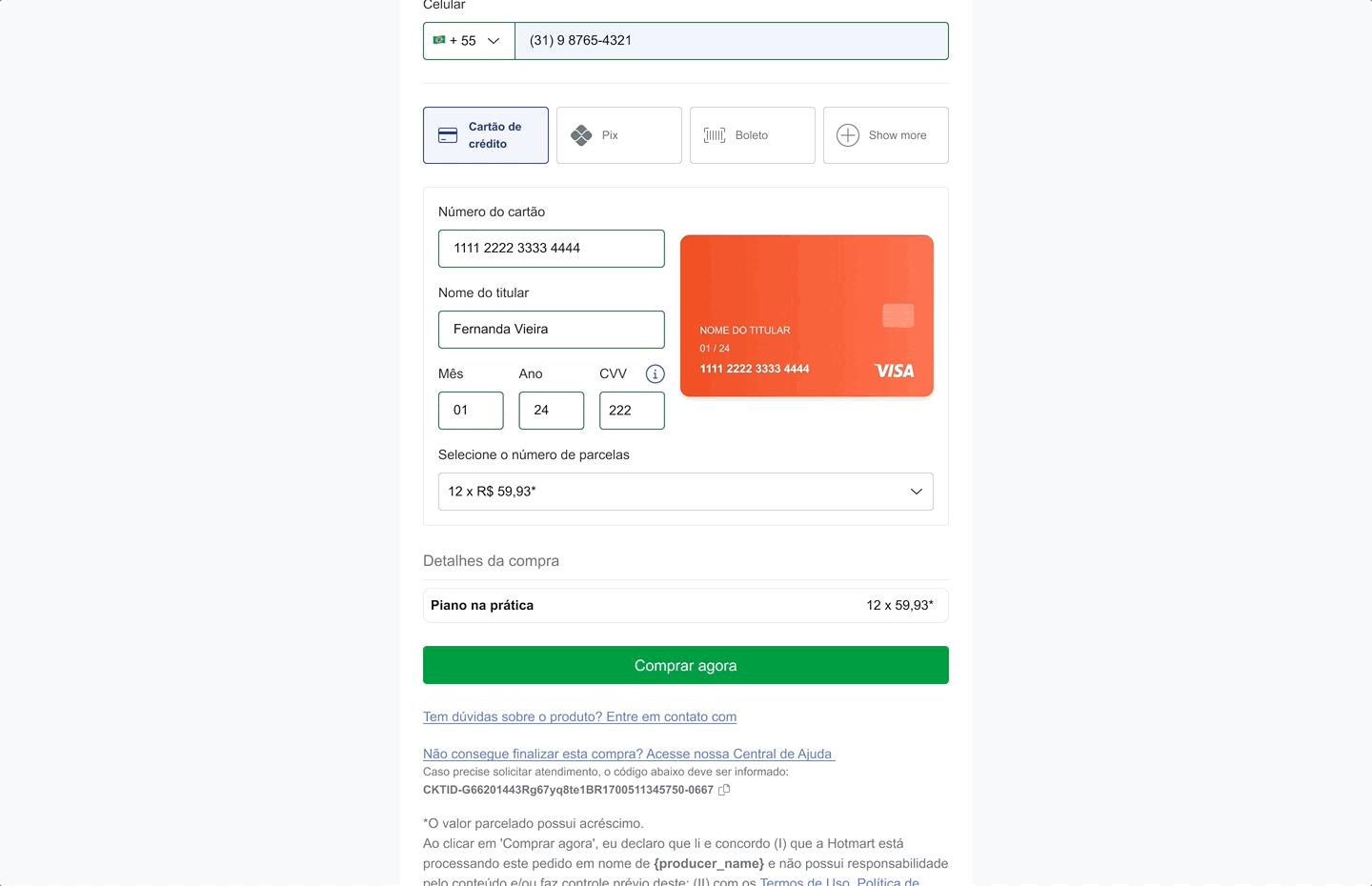The height and width of the screenshot is (886, 1372).
Task: Click the CVV info icon
Action: pyautogui.click(x=656, y=373)
